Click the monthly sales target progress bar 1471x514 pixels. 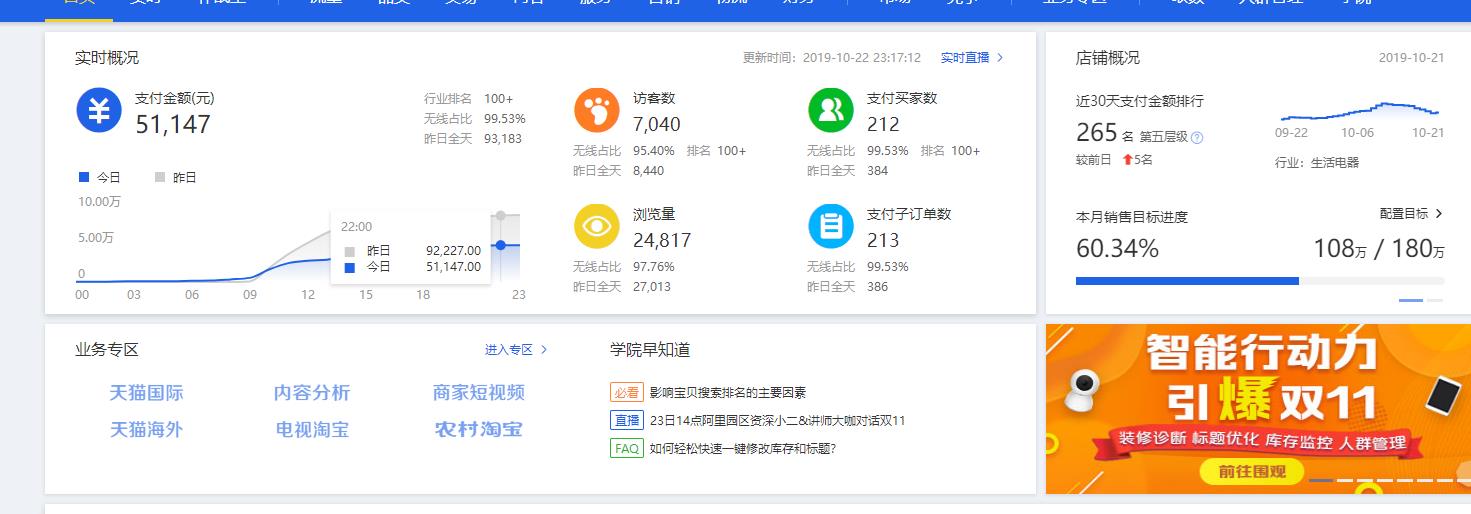[1260, 281]
